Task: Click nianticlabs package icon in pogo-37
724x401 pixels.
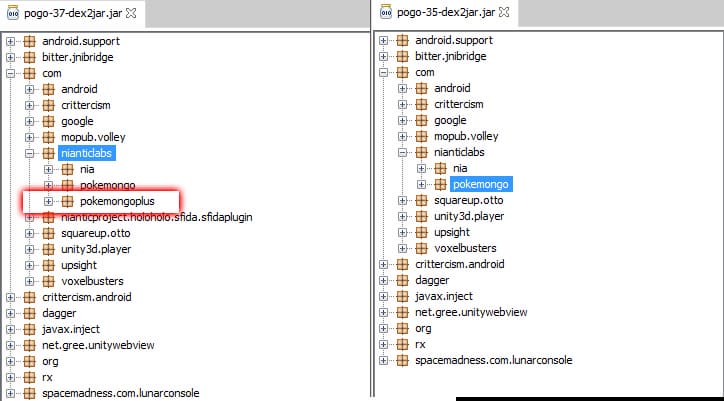Action: tap(48, 153)
